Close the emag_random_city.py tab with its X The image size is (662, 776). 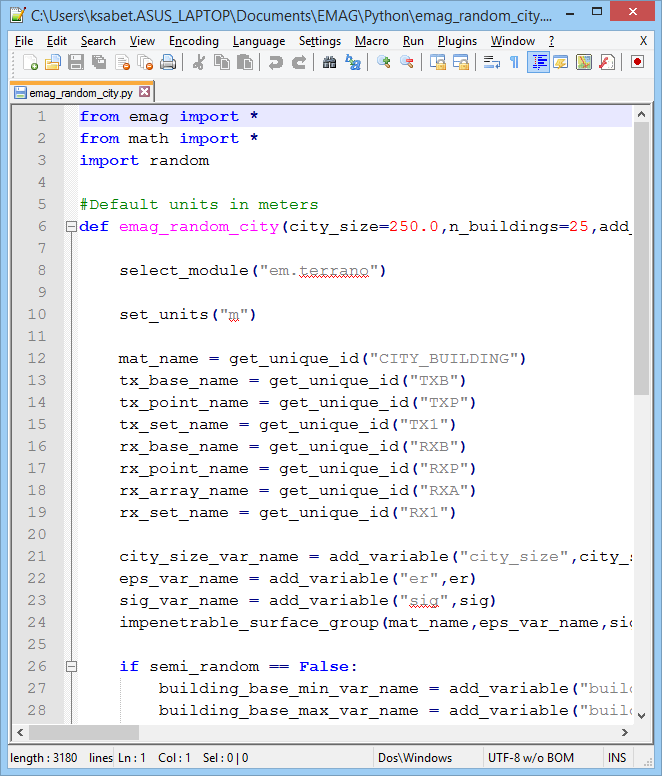(x=144, y=92)
